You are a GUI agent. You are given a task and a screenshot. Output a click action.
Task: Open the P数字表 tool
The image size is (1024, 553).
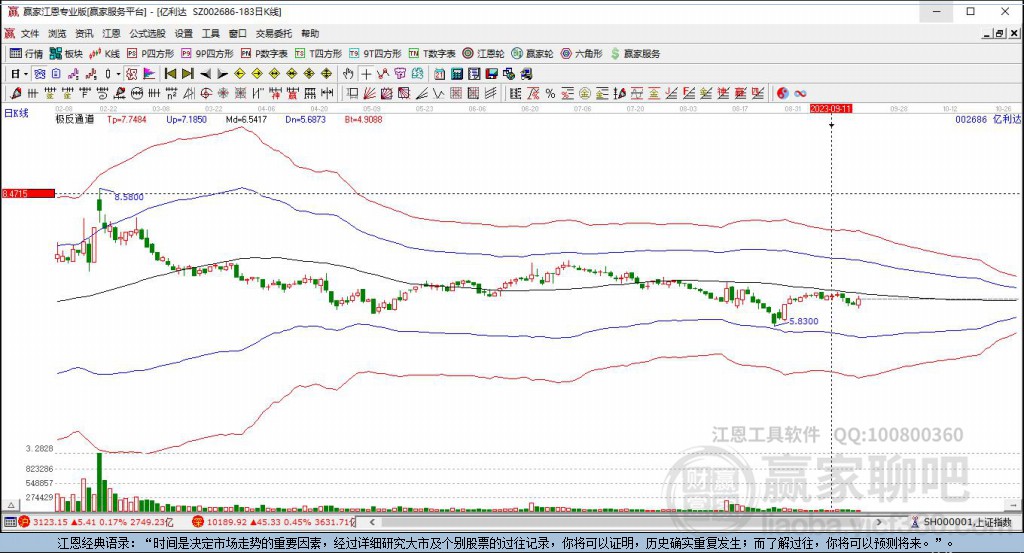[x=264, y=54]
